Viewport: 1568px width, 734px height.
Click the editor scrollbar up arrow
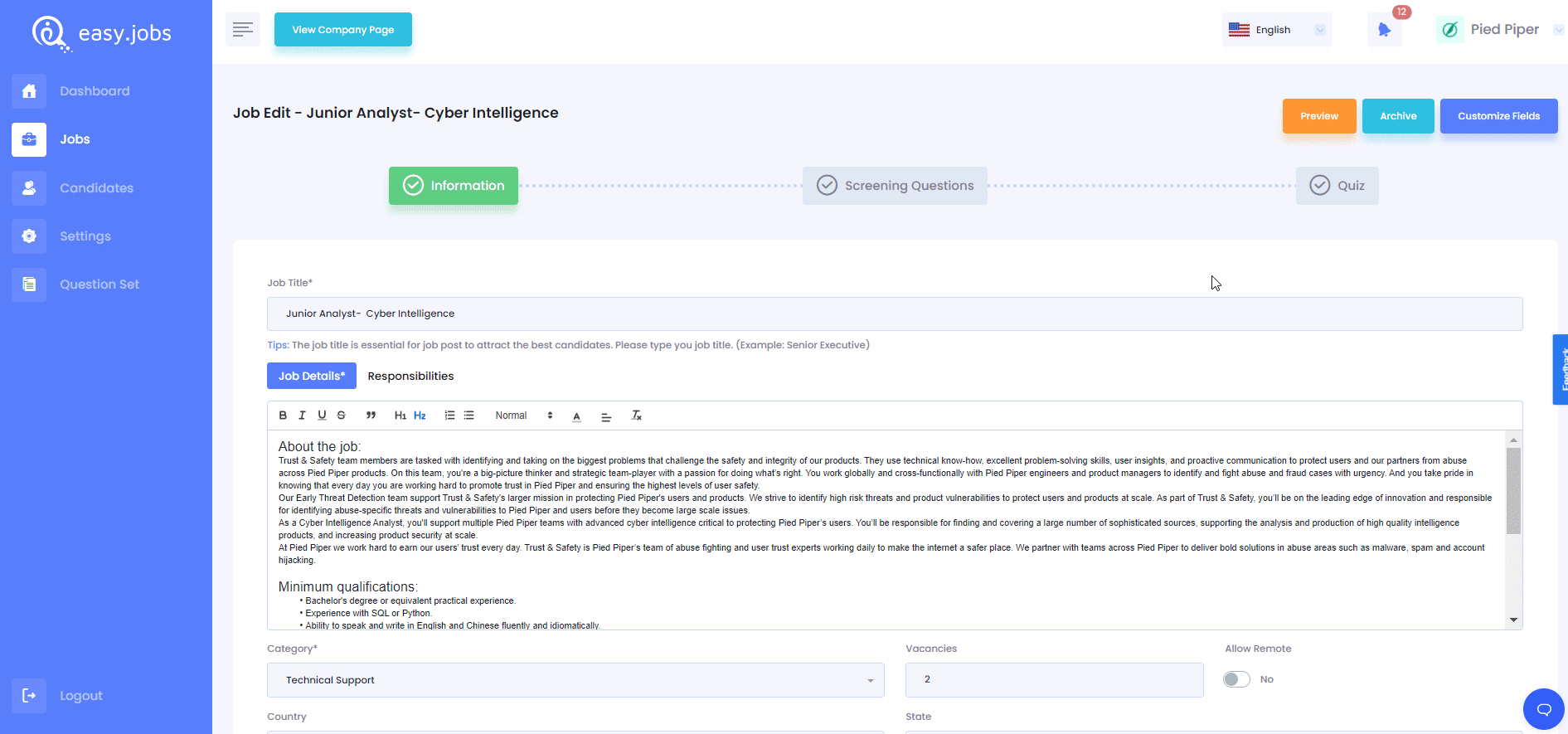click(x=1514, y=440)
